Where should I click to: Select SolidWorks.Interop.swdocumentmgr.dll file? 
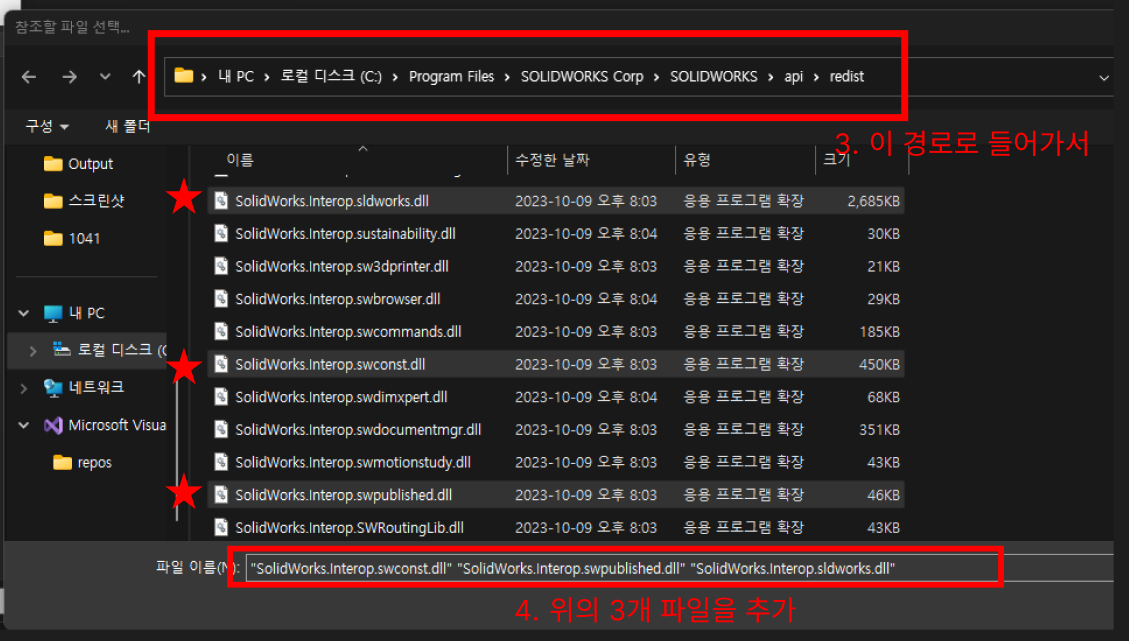click(556, 429)
